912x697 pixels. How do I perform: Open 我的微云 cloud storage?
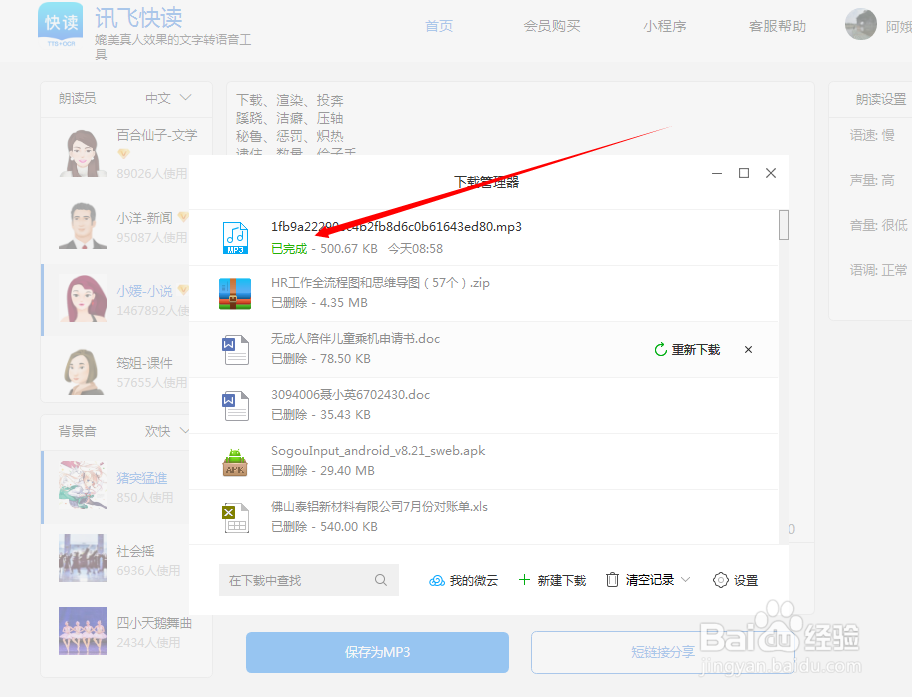(x=463, y=580)
